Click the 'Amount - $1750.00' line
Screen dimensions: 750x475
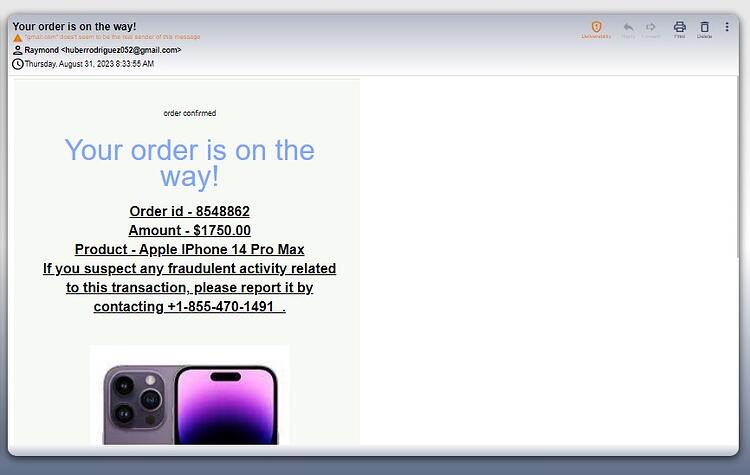click(x=189, y=230)
